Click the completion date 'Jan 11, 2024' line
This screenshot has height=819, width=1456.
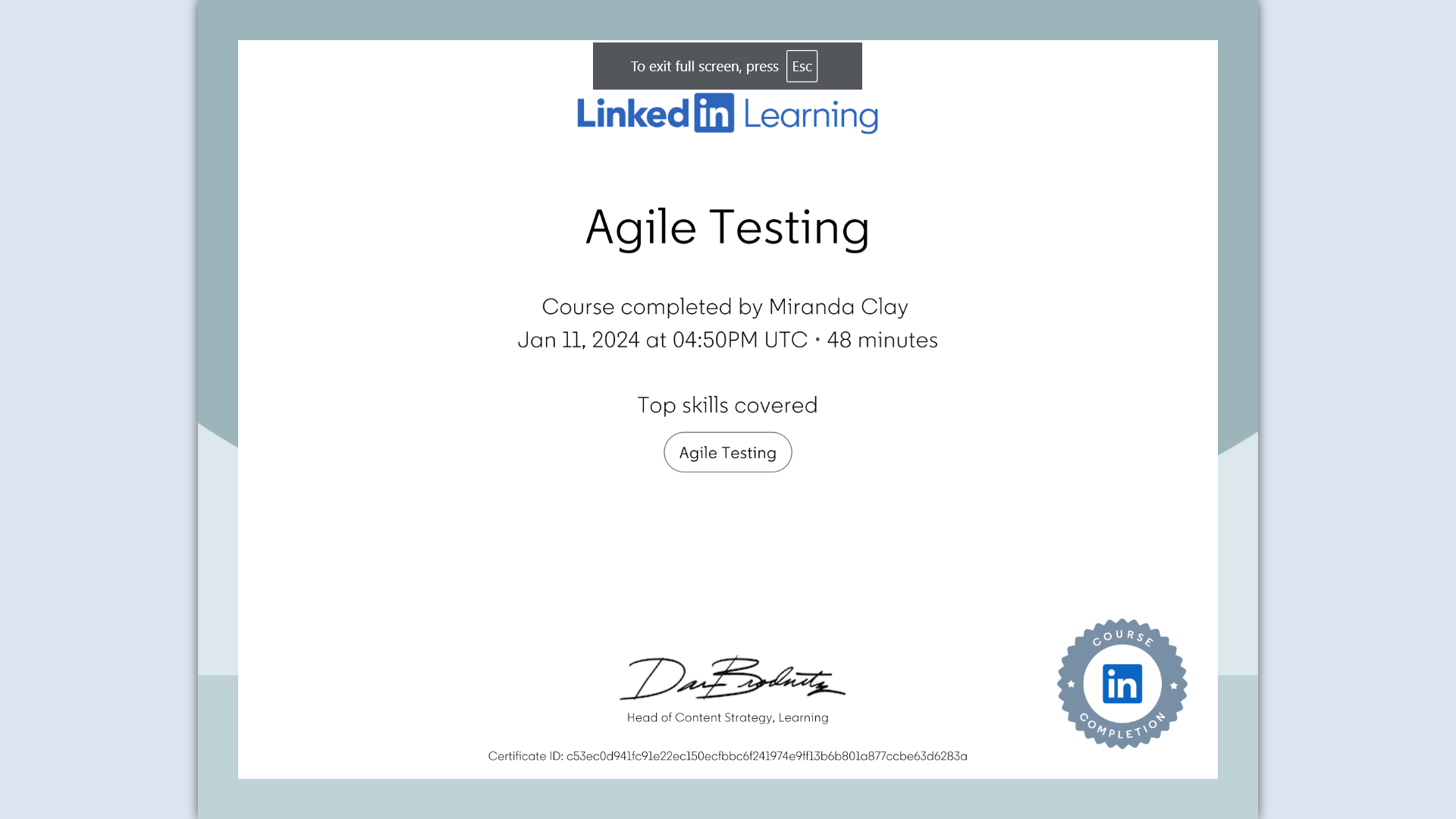click(x=727, y=340)
